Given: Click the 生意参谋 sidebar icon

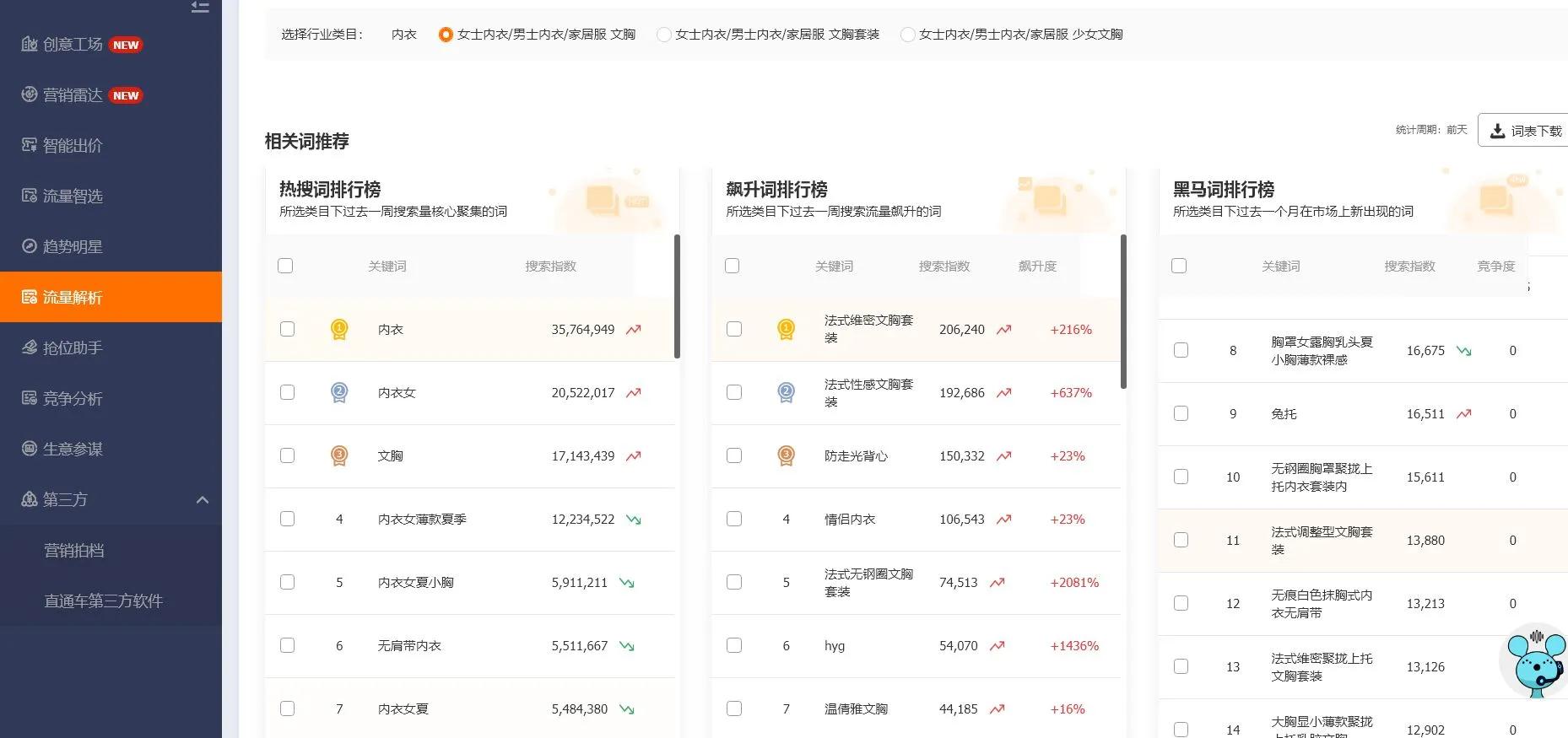Looking at the screenshot, I should coord(30,449).
